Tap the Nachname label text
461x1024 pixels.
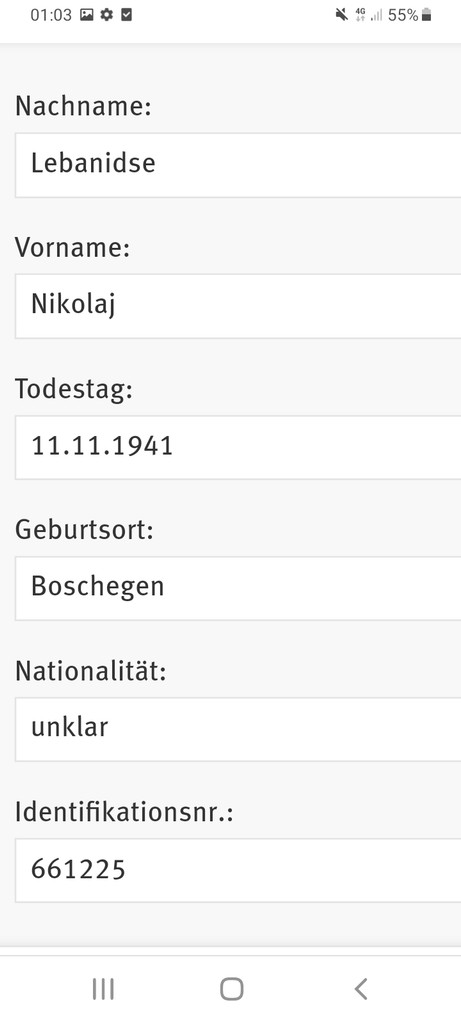83,106
